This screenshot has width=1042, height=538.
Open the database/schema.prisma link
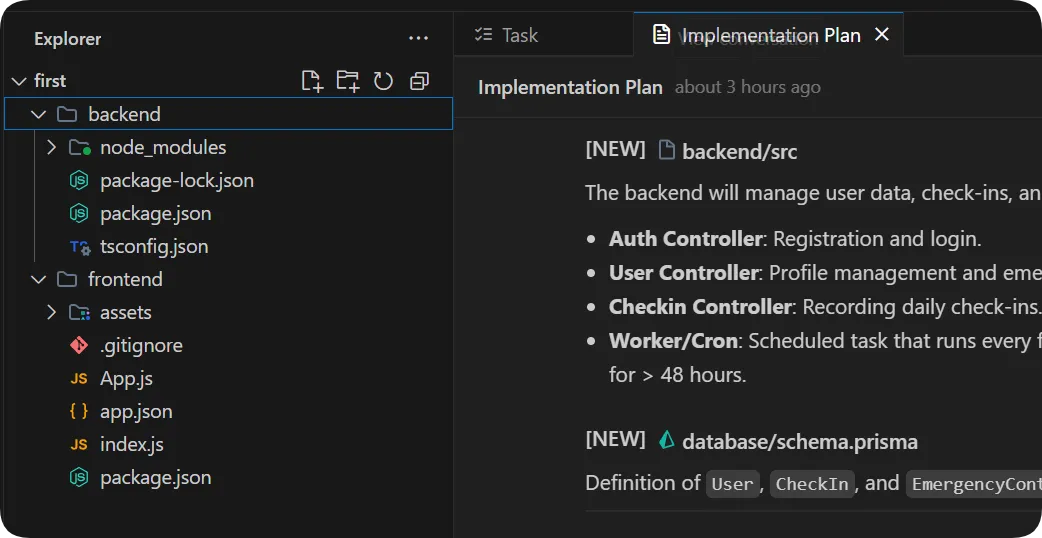tap(799, 442)
